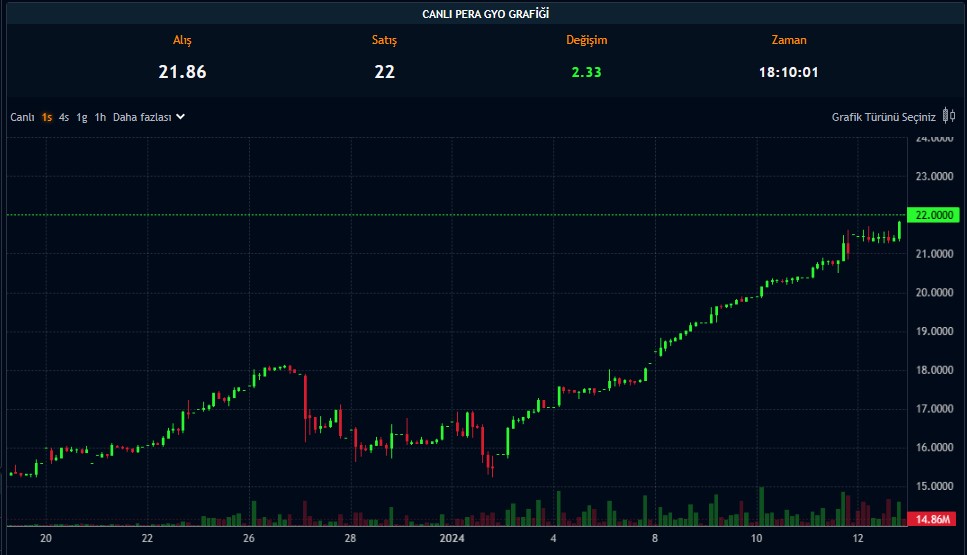967x555 pixels.
Task: Select the Canlı live chart mode
Action: (x=22, y=117)
